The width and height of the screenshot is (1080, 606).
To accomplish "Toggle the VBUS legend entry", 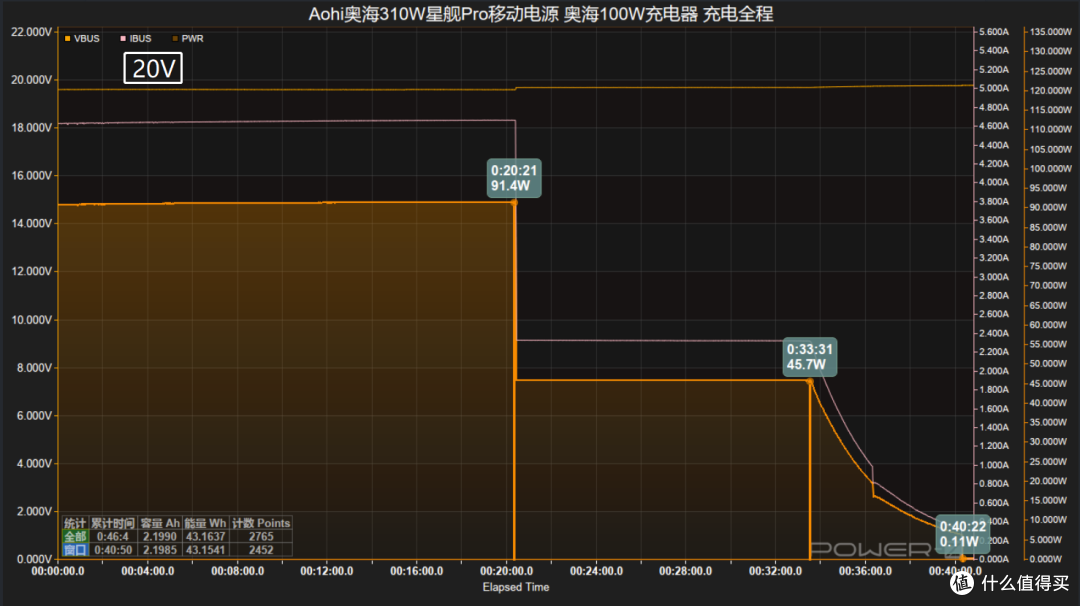I will 82,39.
